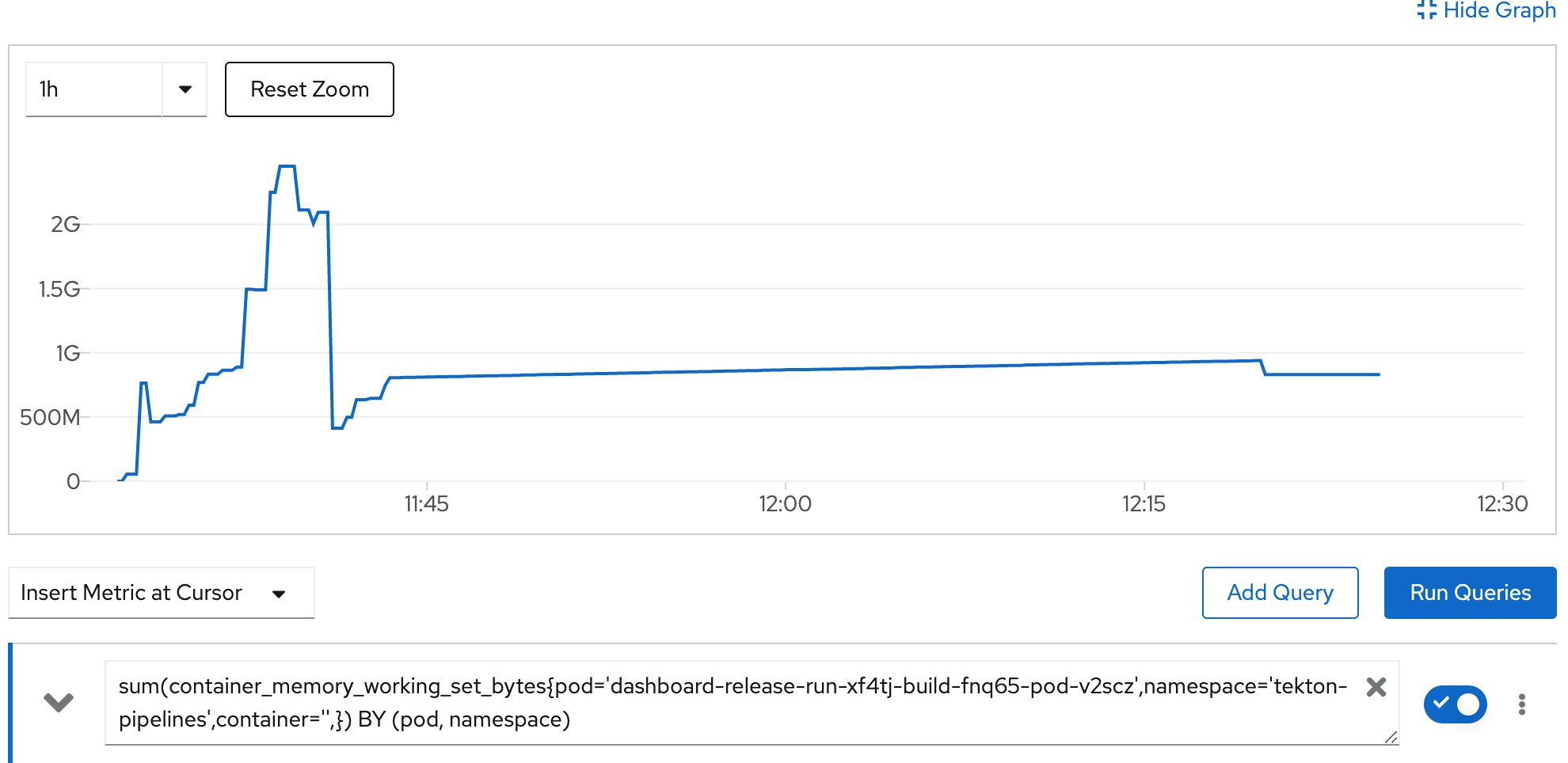Open the query options kebab menu

[x=1522, y=703]
